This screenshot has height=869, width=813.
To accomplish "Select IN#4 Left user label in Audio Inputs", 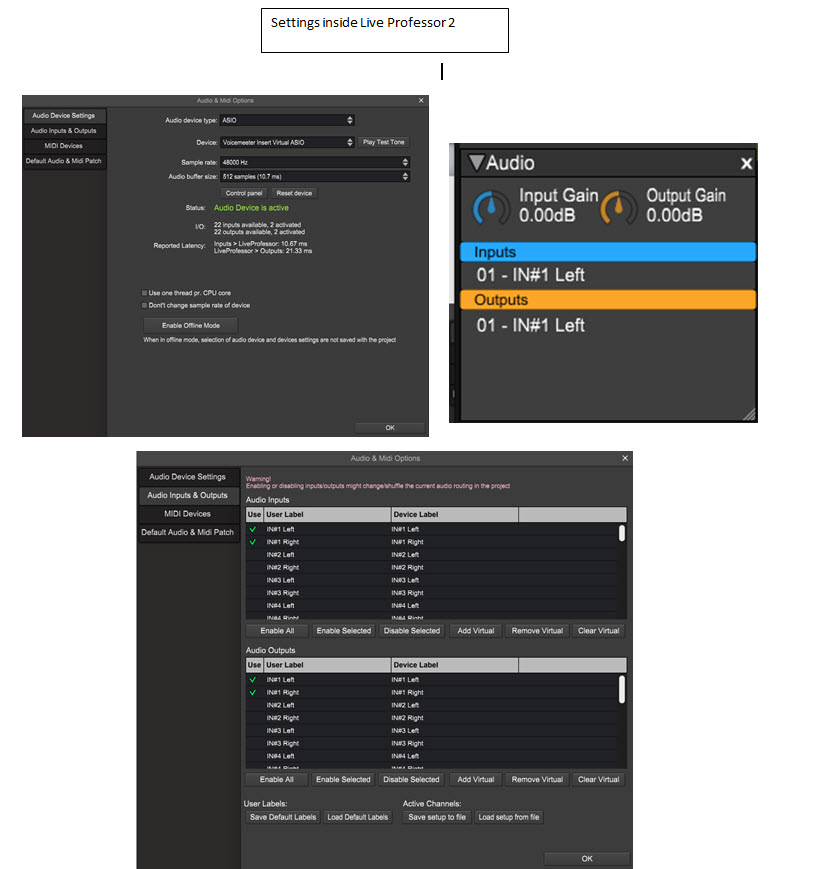I will (x=280, y=606).
